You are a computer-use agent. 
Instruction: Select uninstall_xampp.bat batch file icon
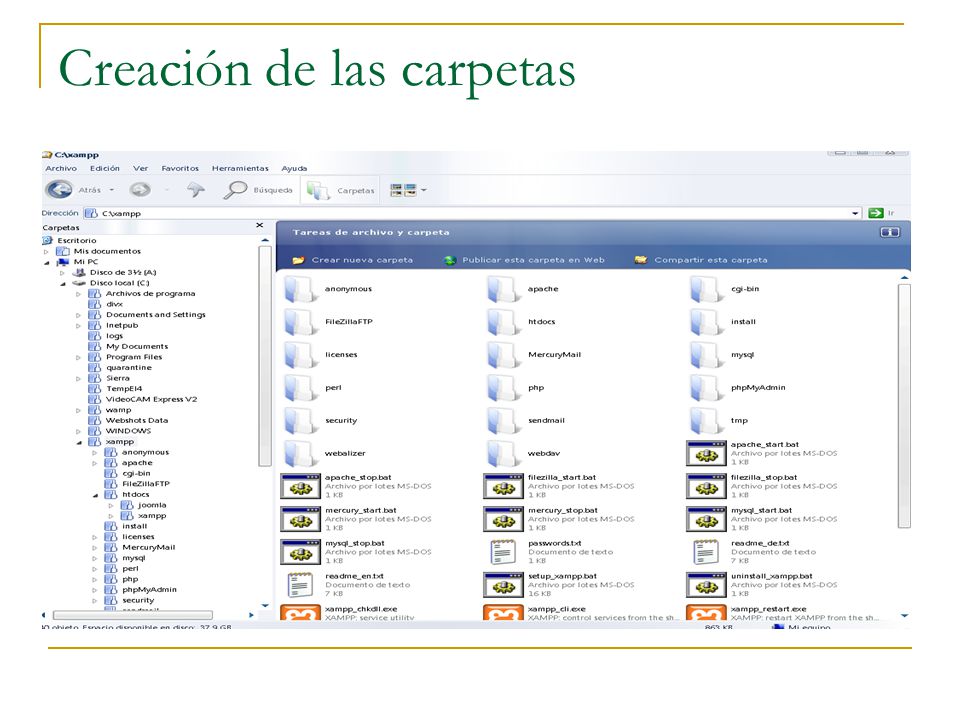[x=706, y=585]
